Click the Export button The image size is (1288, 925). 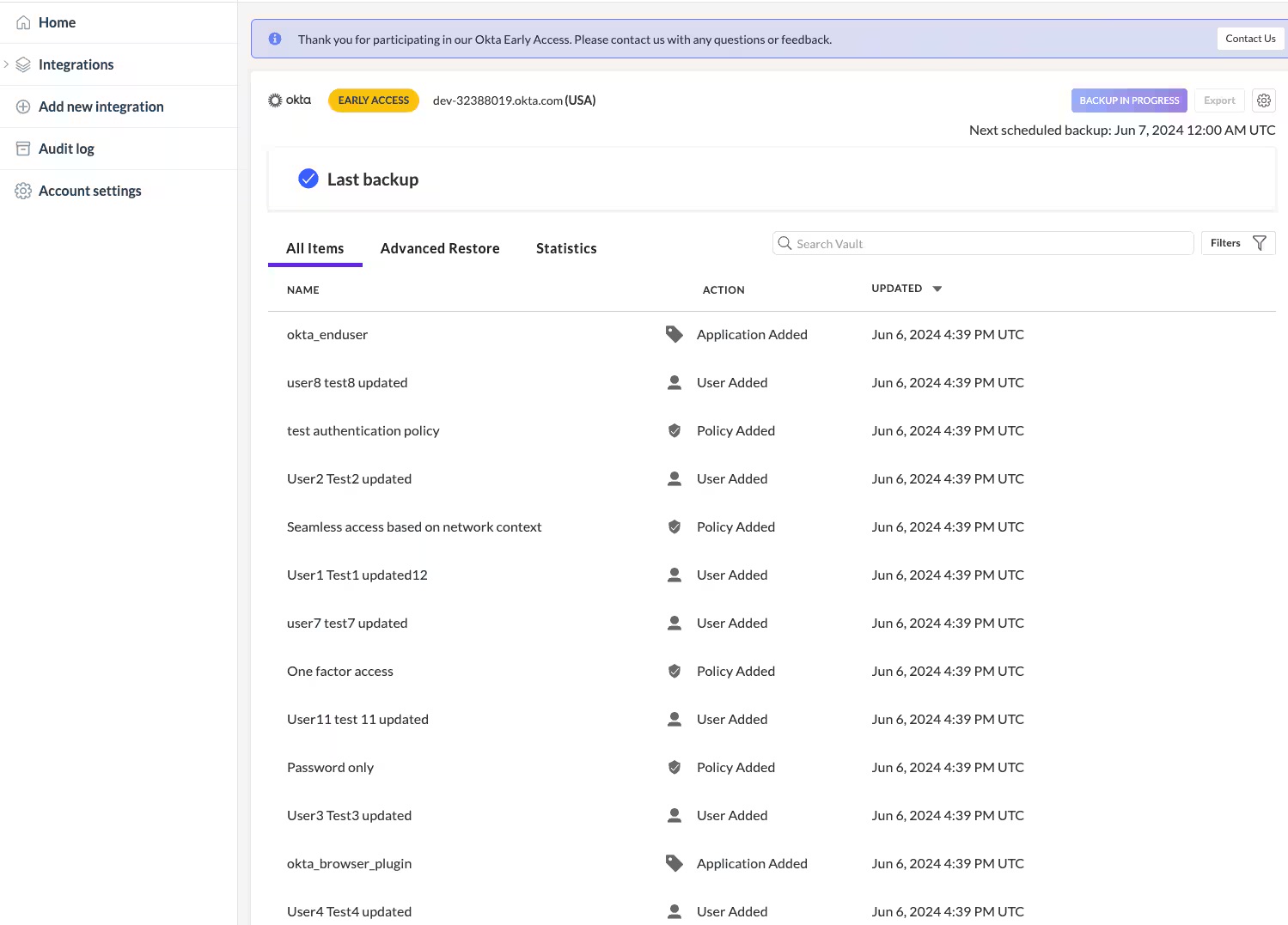(x=1219, y=100)
